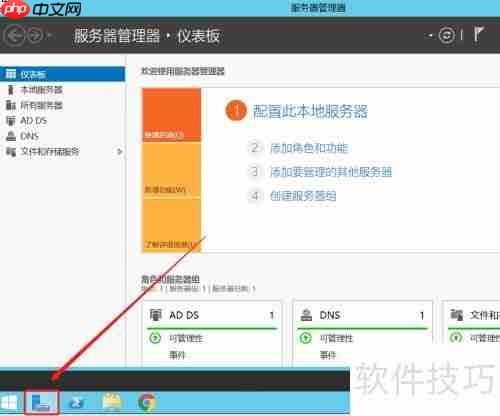The image size is (500, 416).
Task: Open 文件和存储服务 in the sidebar
Action: pos(50,152)
